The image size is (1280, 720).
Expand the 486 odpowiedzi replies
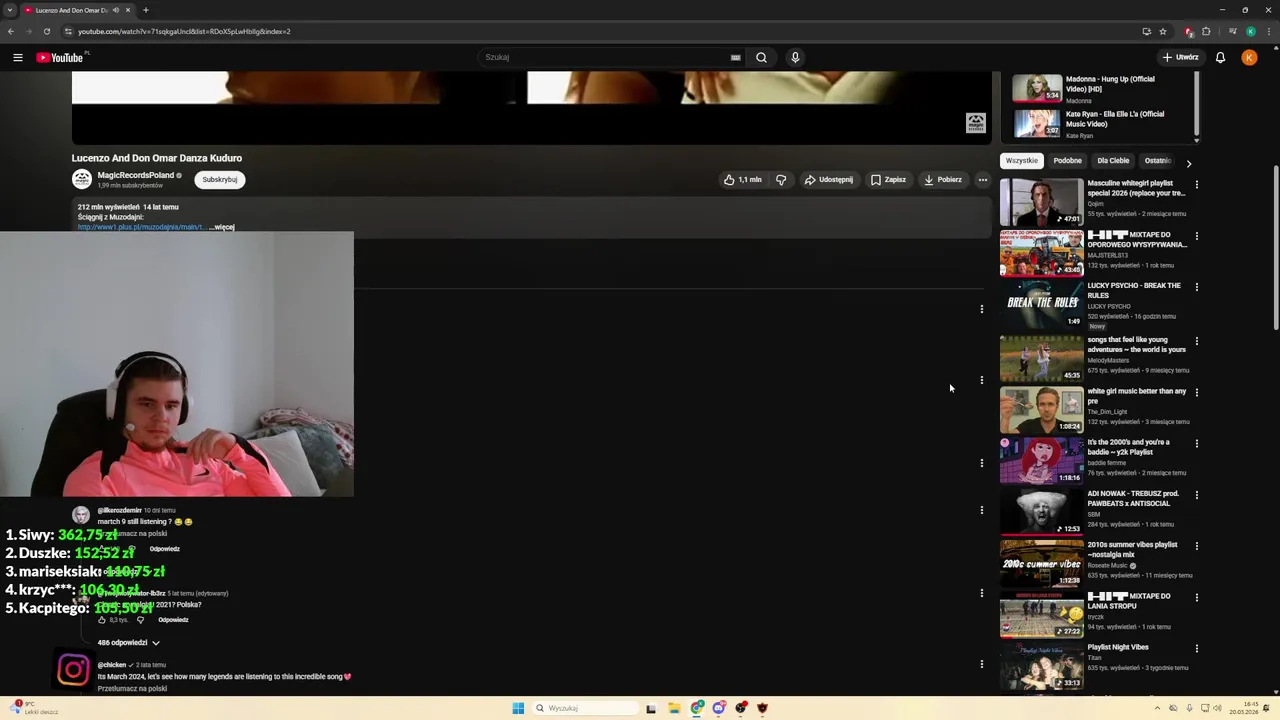[128, 643]
